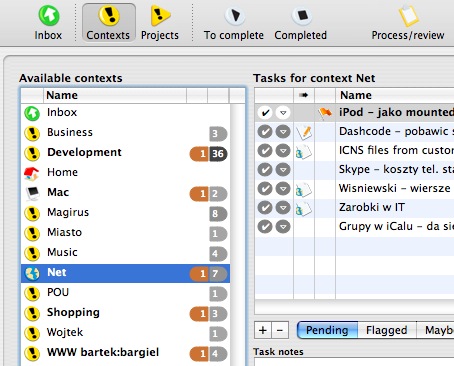This screenshot has height=366, width=454.
Task: Open the Process/review clipboard icon
Action: coord(408,16)
